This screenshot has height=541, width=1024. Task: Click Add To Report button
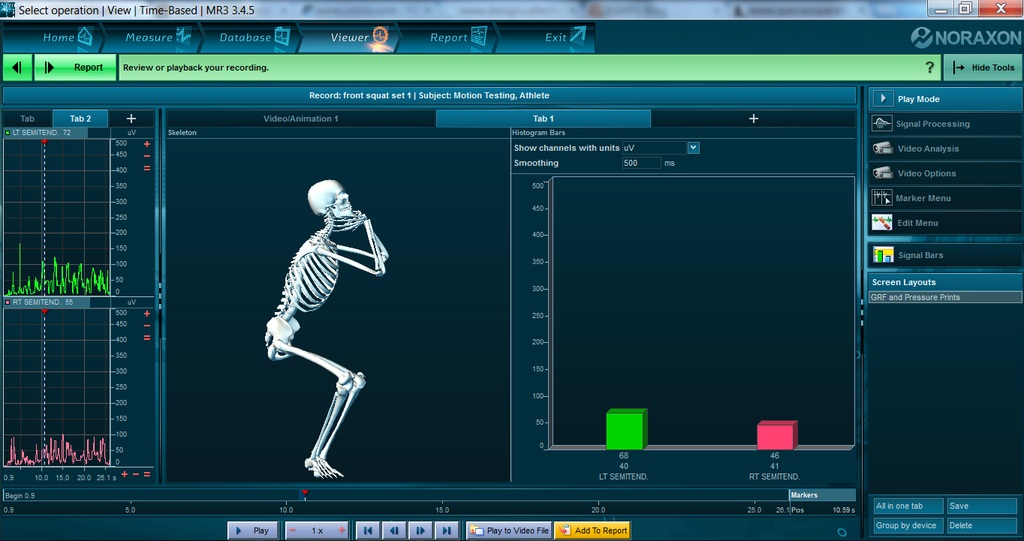click(x=593, y=531)
